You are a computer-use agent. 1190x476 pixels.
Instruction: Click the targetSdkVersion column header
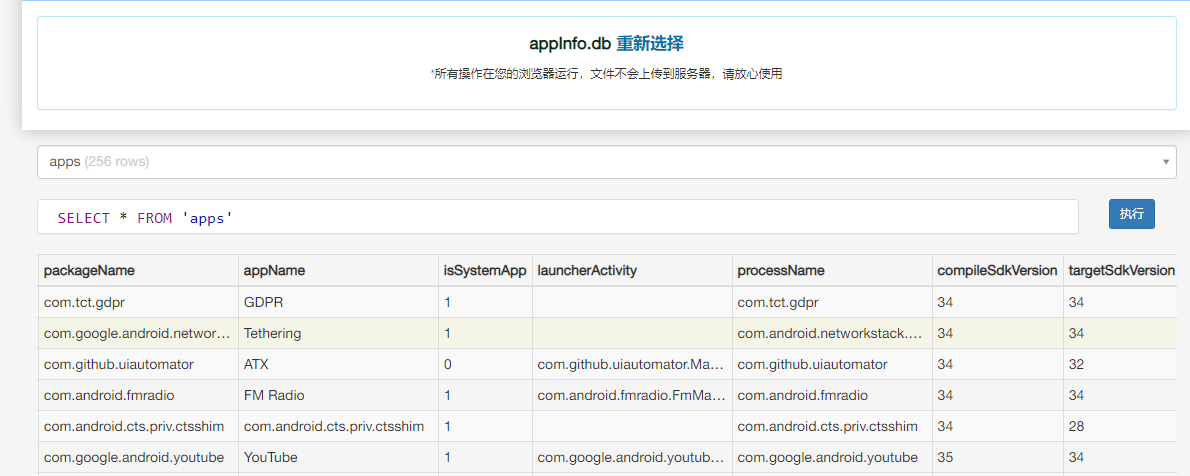coord(1122,270)
